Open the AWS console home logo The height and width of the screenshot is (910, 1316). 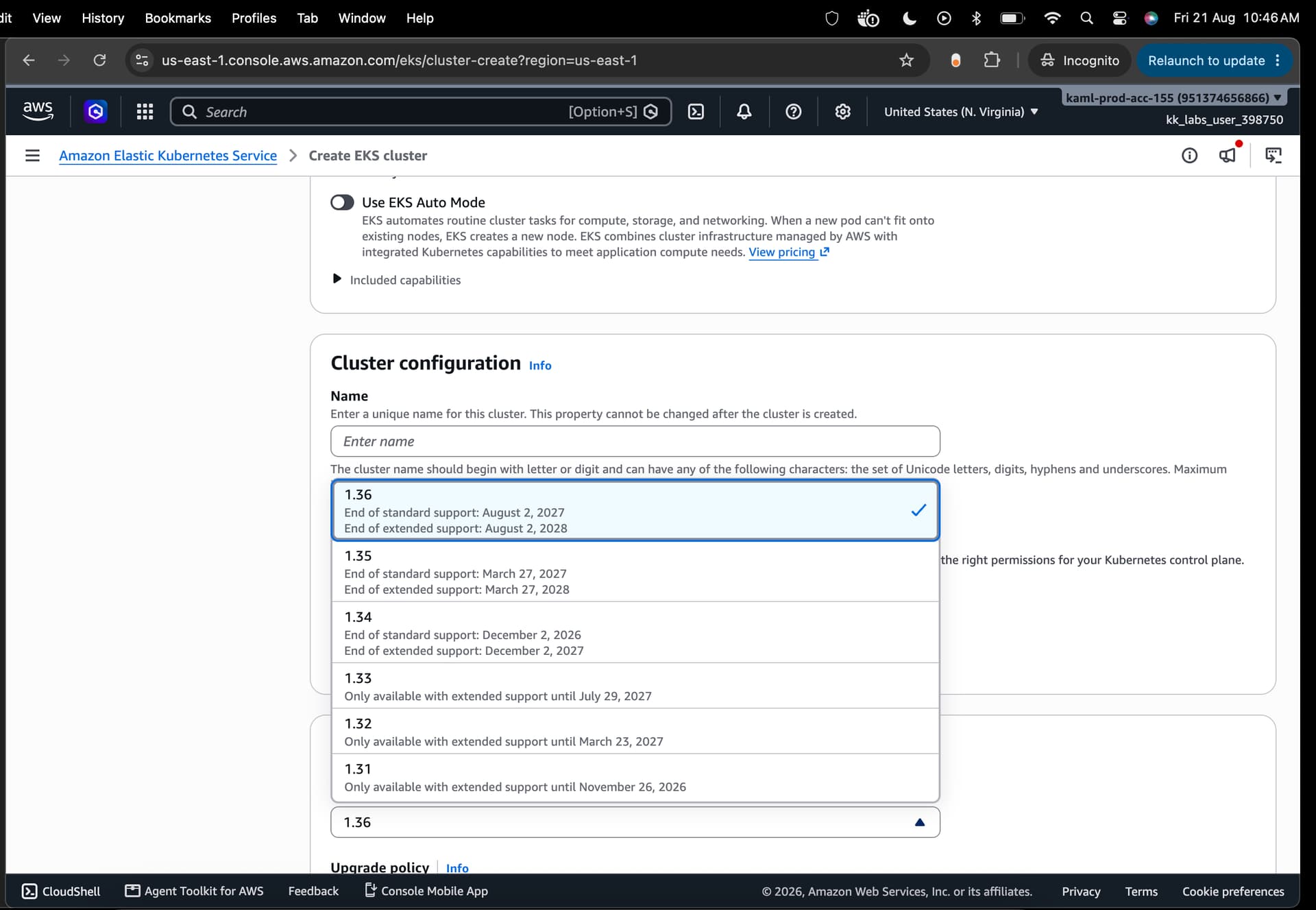pos(38,111)
